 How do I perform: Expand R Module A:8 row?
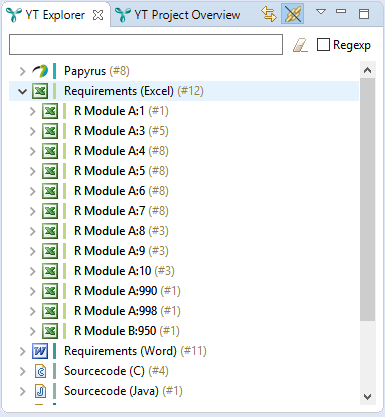pos(32,231)
